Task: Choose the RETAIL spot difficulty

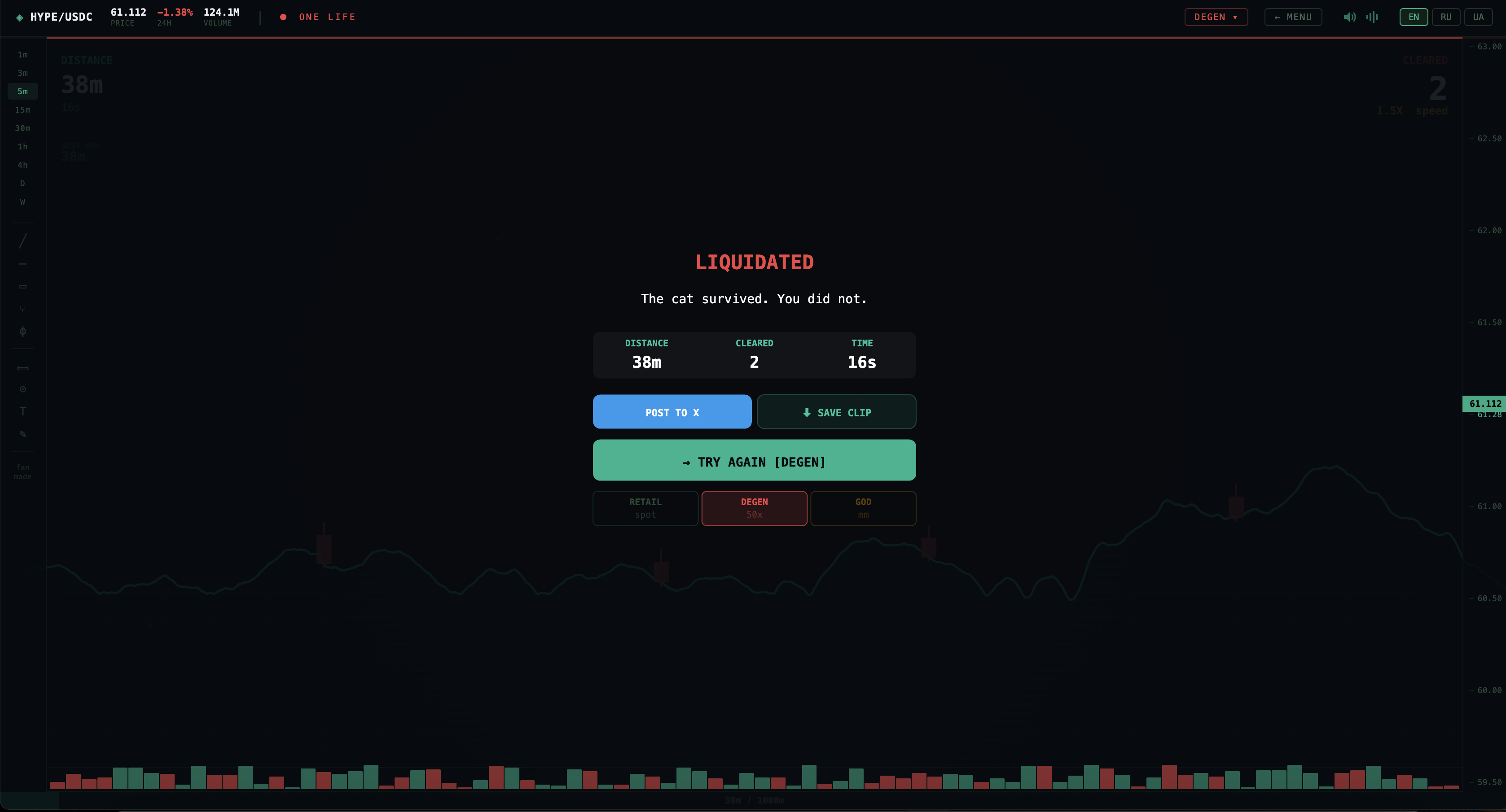Action: [645, 508]
